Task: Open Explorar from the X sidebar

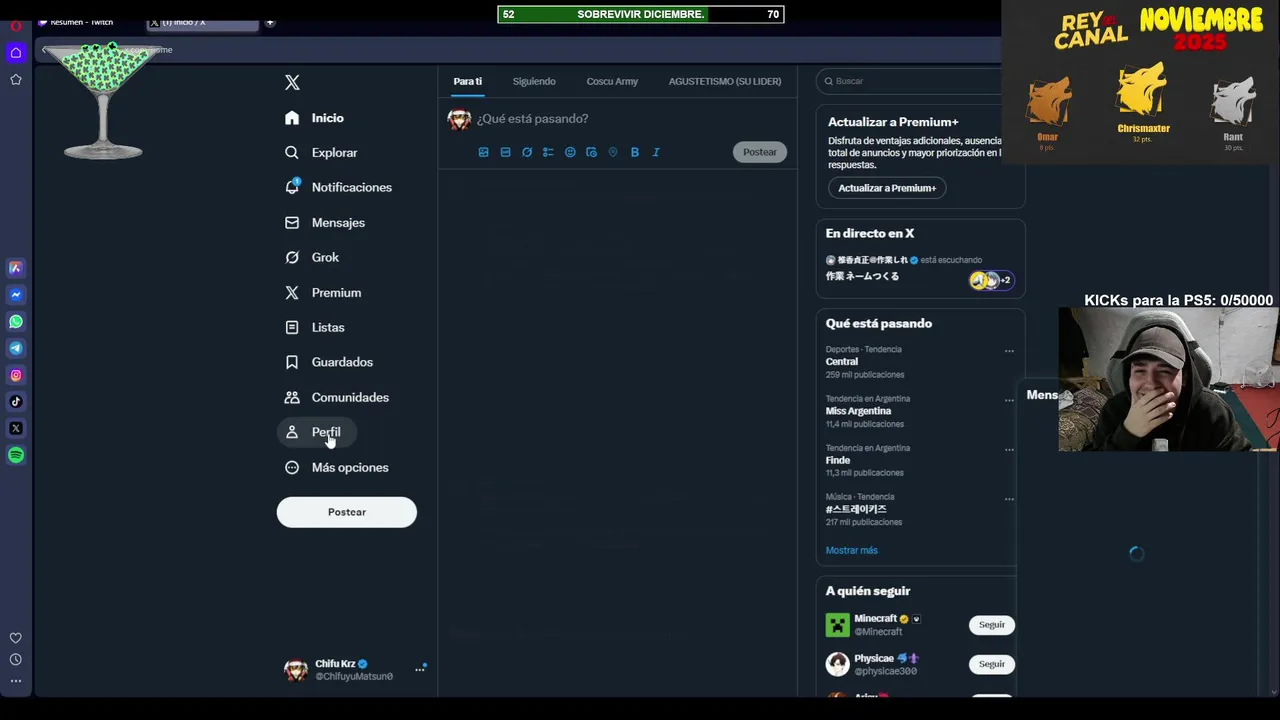Action: pos(321,153)
